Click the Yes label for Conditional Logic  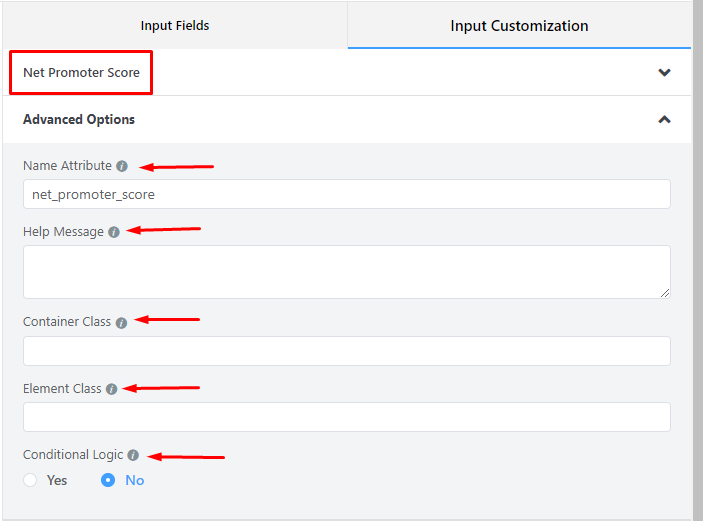(x=57, y=480)
